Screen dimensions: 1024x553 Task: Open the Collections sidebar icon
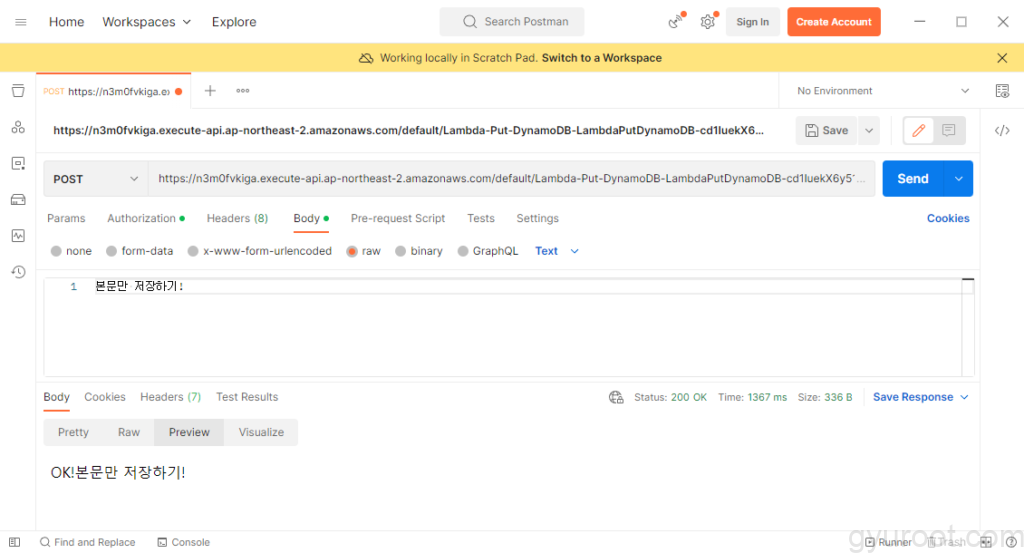pos(18,91)
